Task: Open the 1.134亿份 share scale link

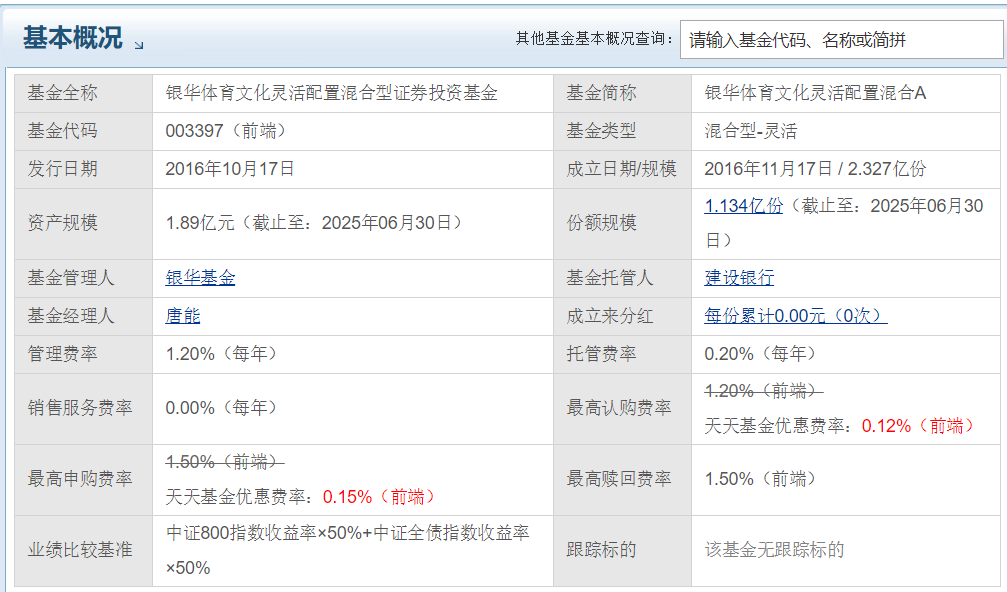Action: [x=744, y=205]
